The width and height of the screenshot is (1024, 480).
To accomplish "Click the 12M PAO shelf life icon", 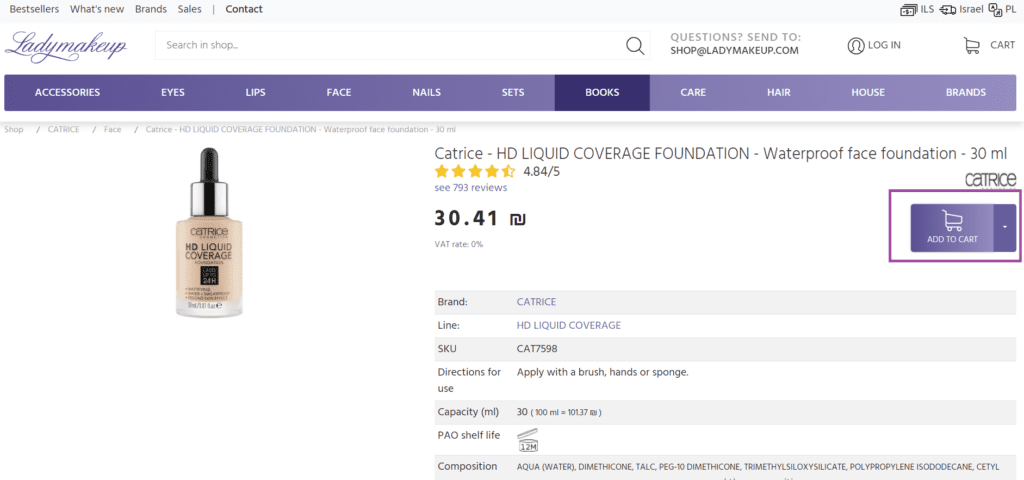I will 528,441.
